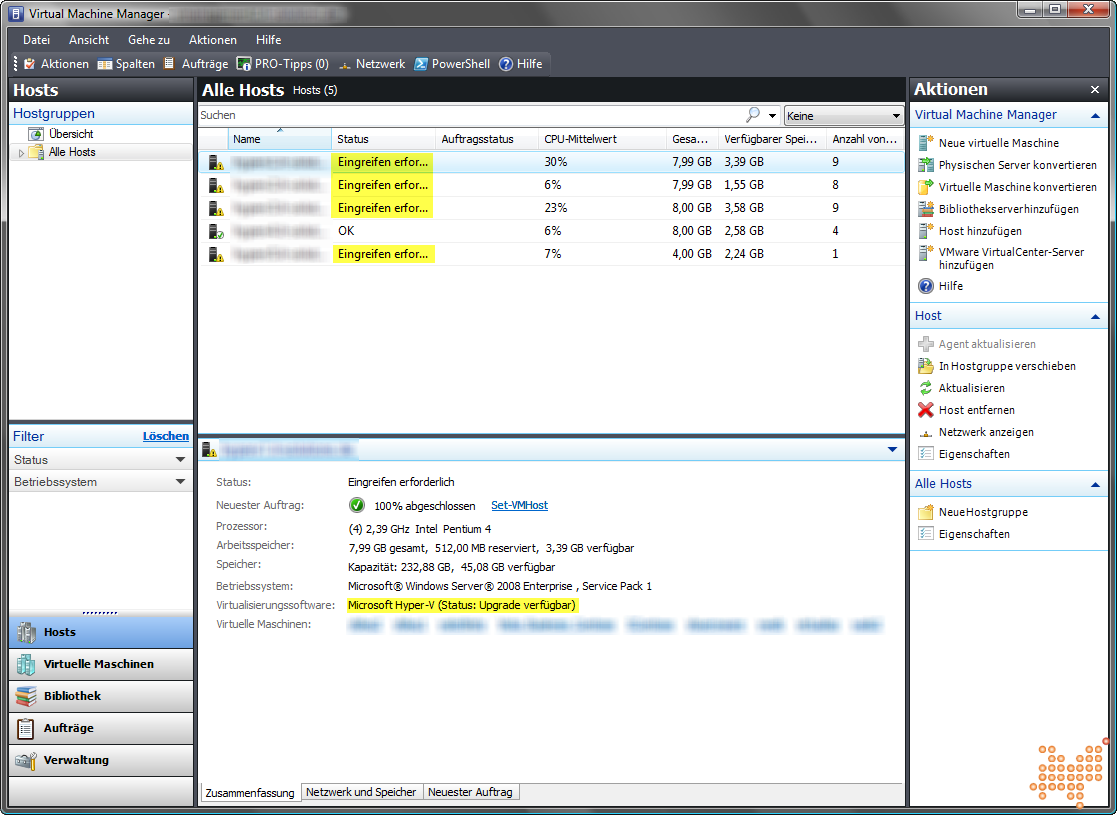Open the Aufträge navigation button
1117x815 pixels.
click(100, 728)
